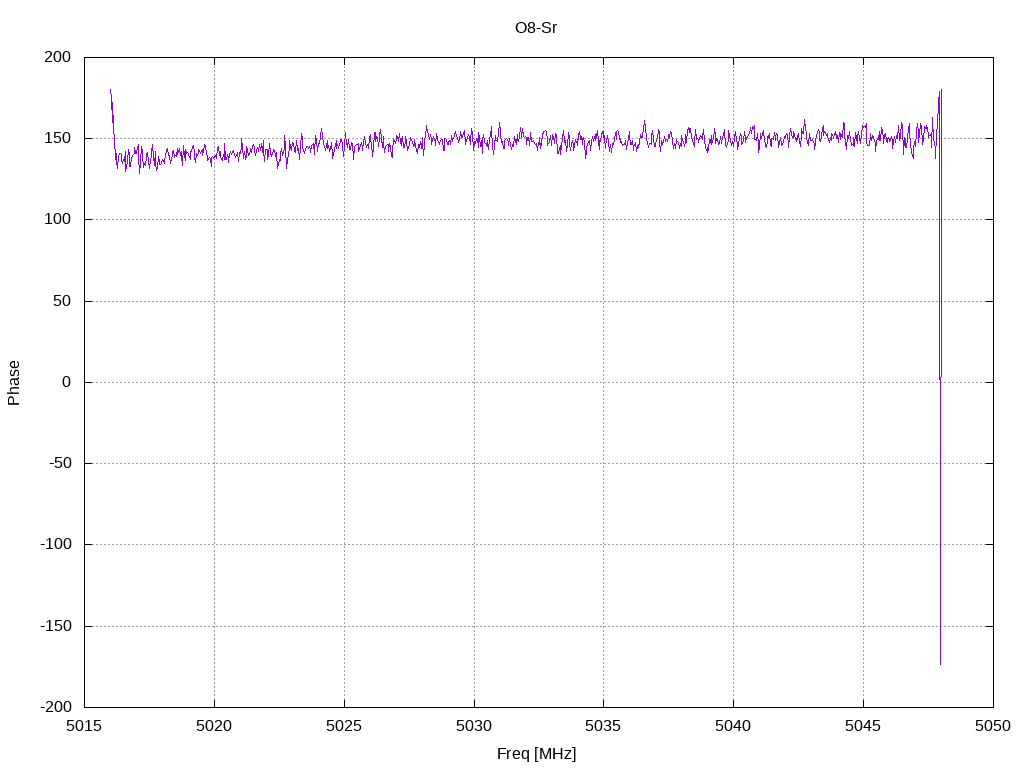
Task: Click the x-axis value 5025
Action: tap(344, 726)
